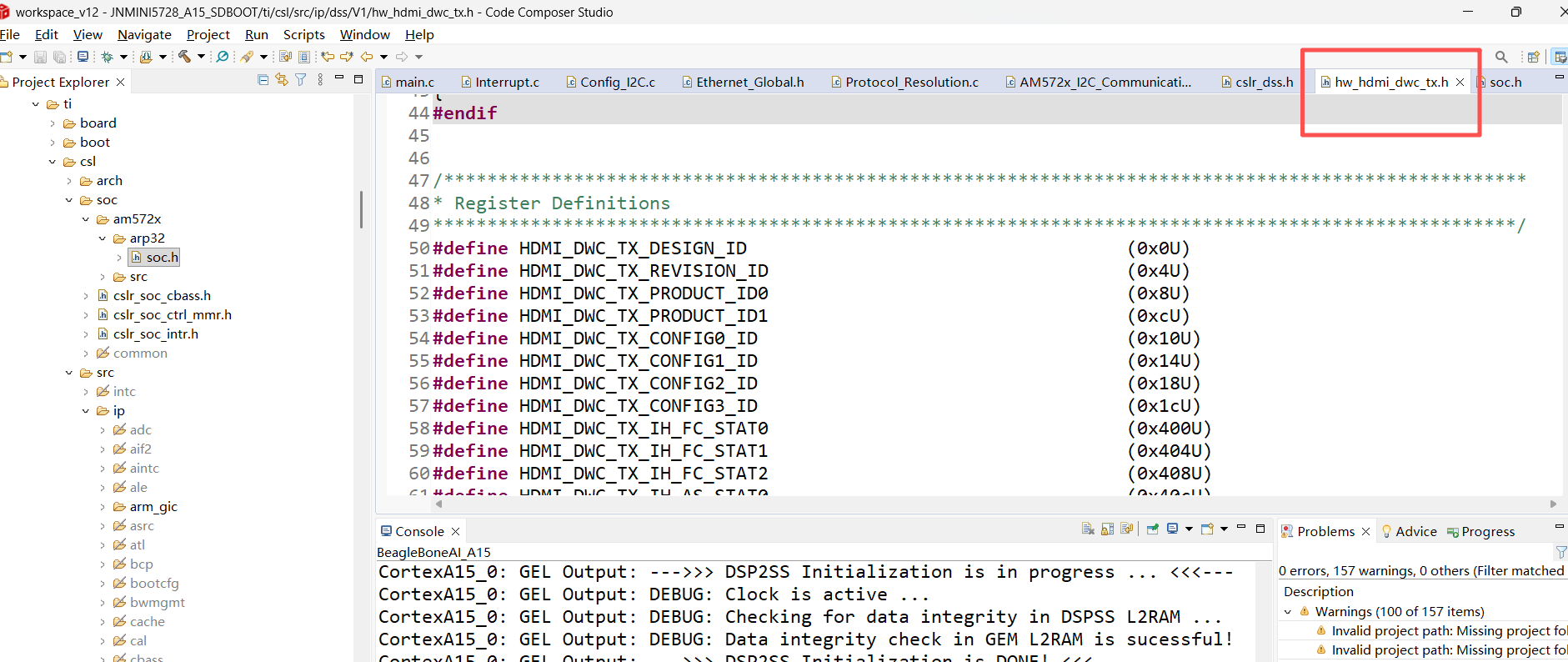This screenshot has width=1568, height=662.
Task: Toggle Link with Editor in Project Explorer
Action: click(282, 80)
